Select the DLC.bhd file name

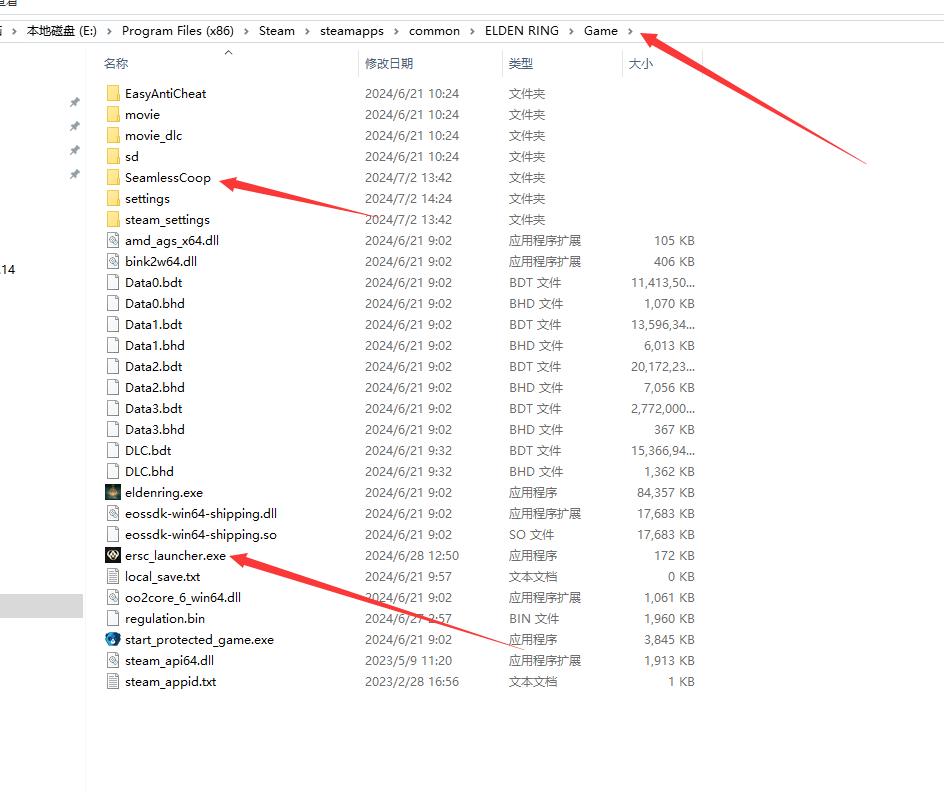[149, 471]
